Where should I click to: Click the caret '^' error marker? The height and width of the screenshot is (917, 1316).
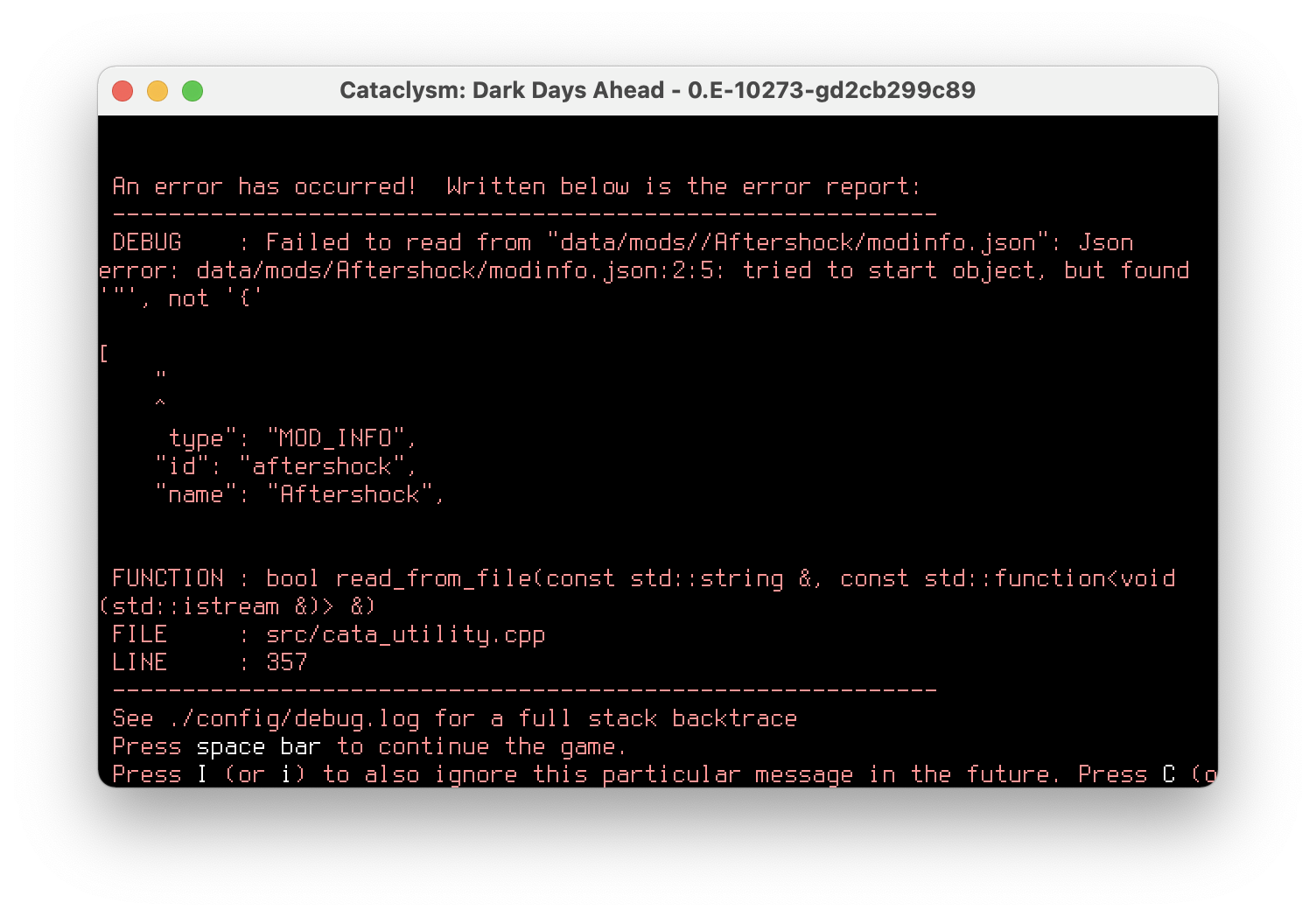[160, 403]
